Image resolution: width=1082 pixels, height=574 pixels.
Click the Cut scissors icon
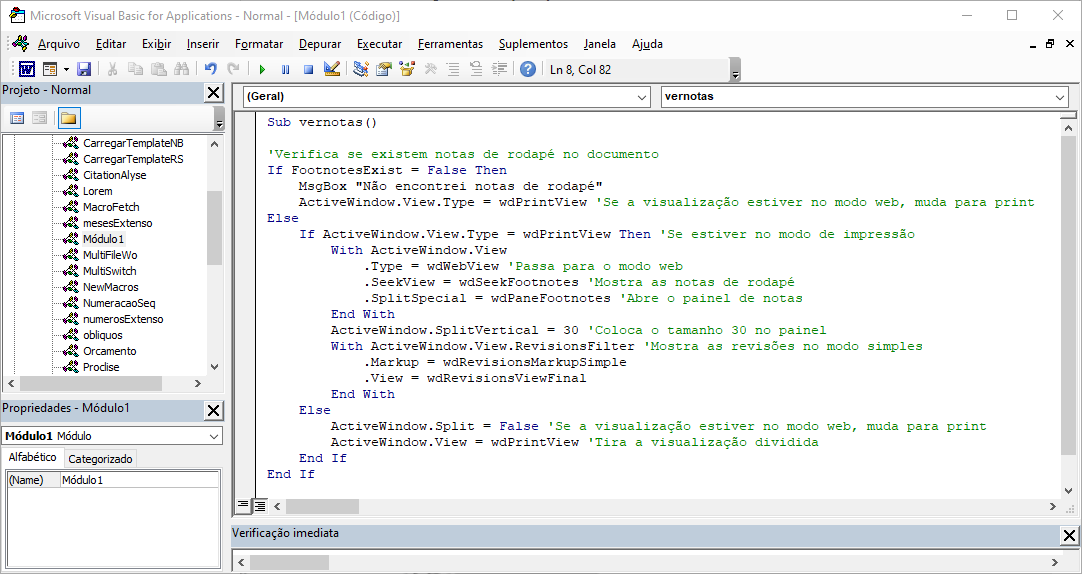(112, 69)
